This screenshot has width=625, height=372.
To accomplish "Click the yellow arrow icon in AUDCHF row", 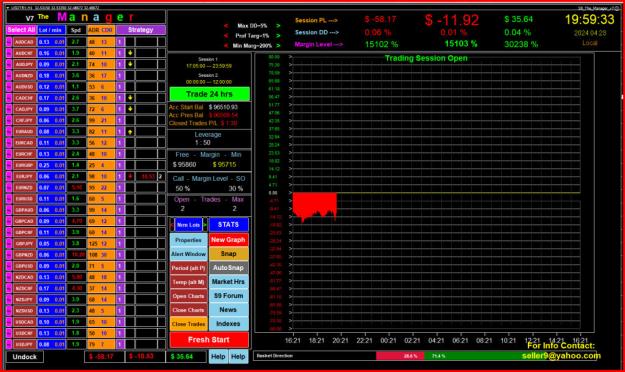I will click(130, 53).
